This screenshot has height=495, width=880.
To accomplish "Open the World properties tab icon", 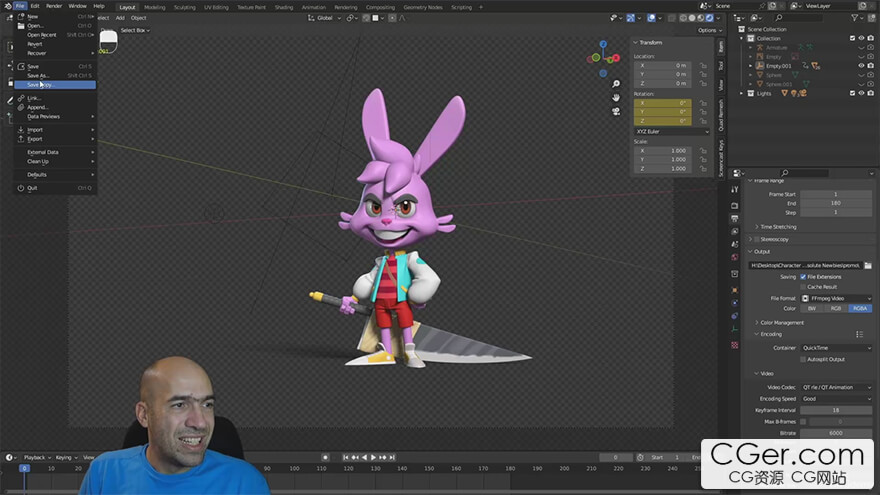I will click(735, 257).
